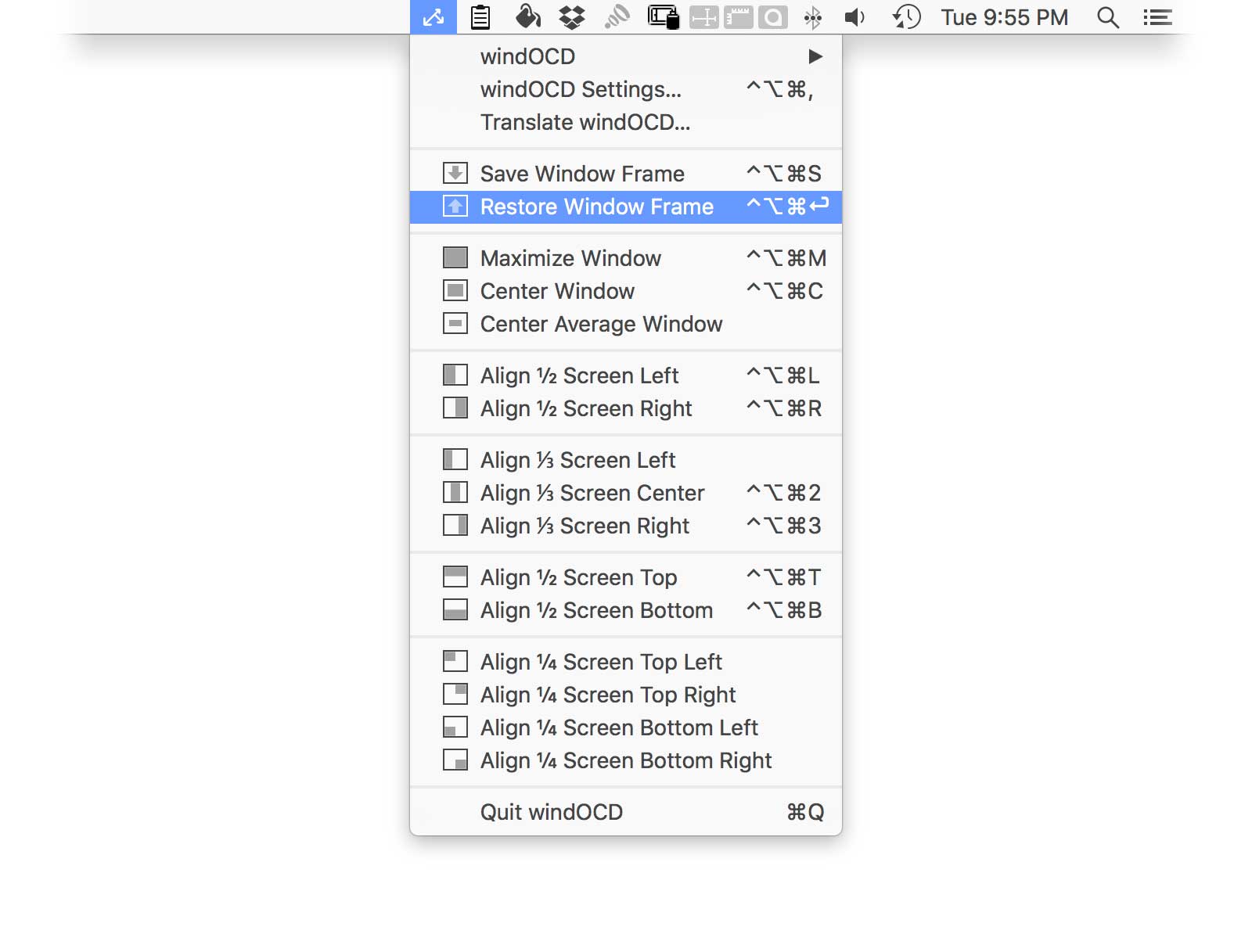Choose Align ½ Screen Right
This screenshot has width=1252, height=952.
point(626,408)
